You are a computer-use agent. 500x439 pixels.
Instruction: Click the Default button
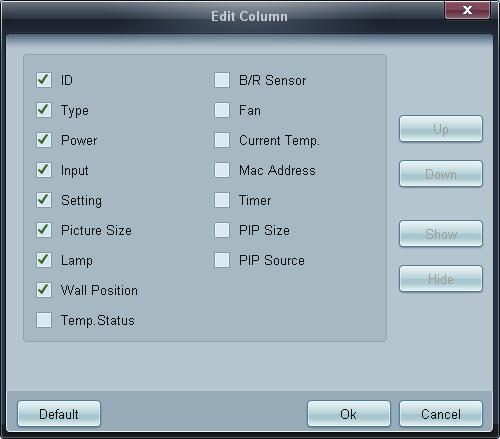(x=59, y=414)
